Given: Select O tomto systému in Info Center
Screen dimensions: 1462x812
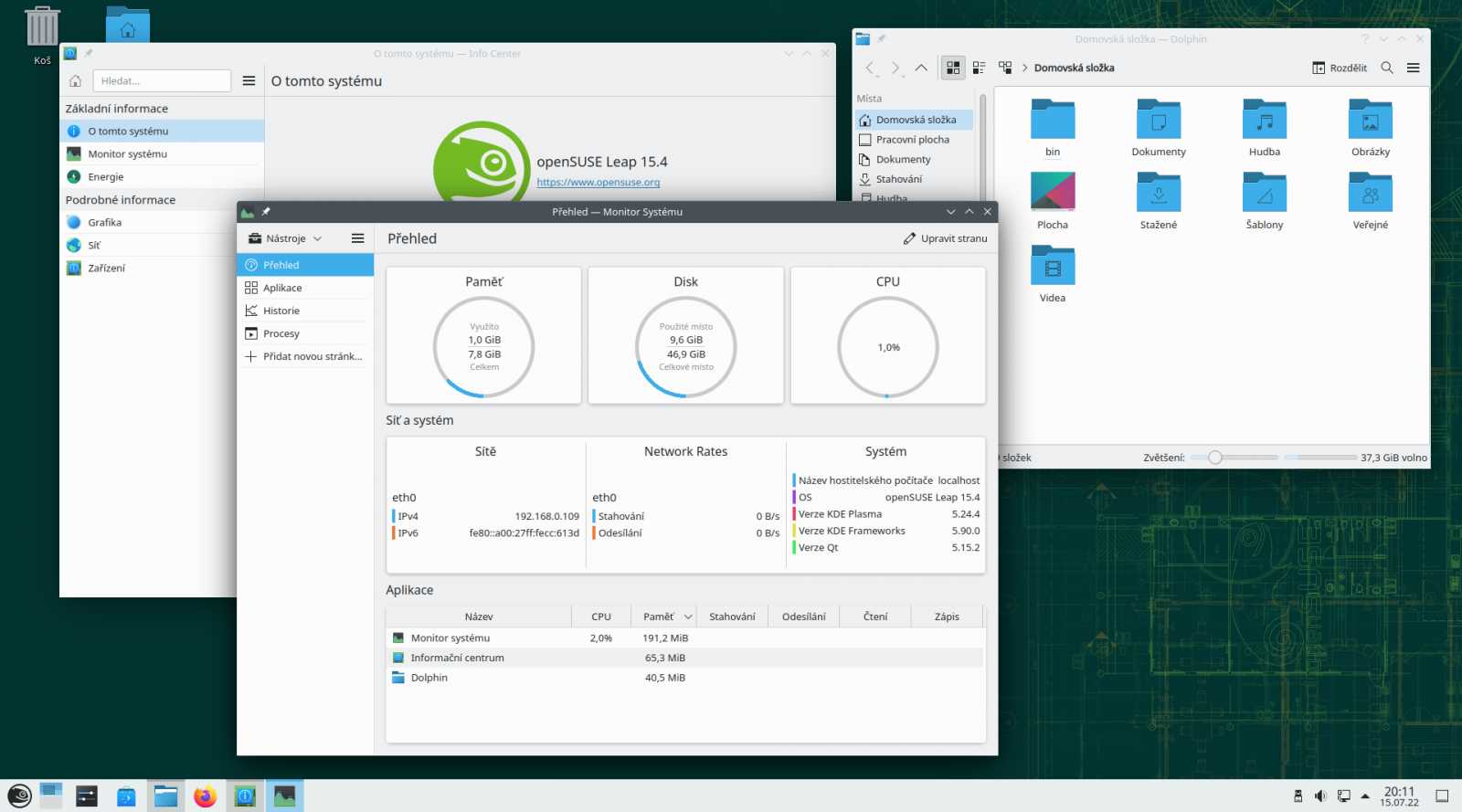Looking at the screenshot, I should click(x=162, y=131).
